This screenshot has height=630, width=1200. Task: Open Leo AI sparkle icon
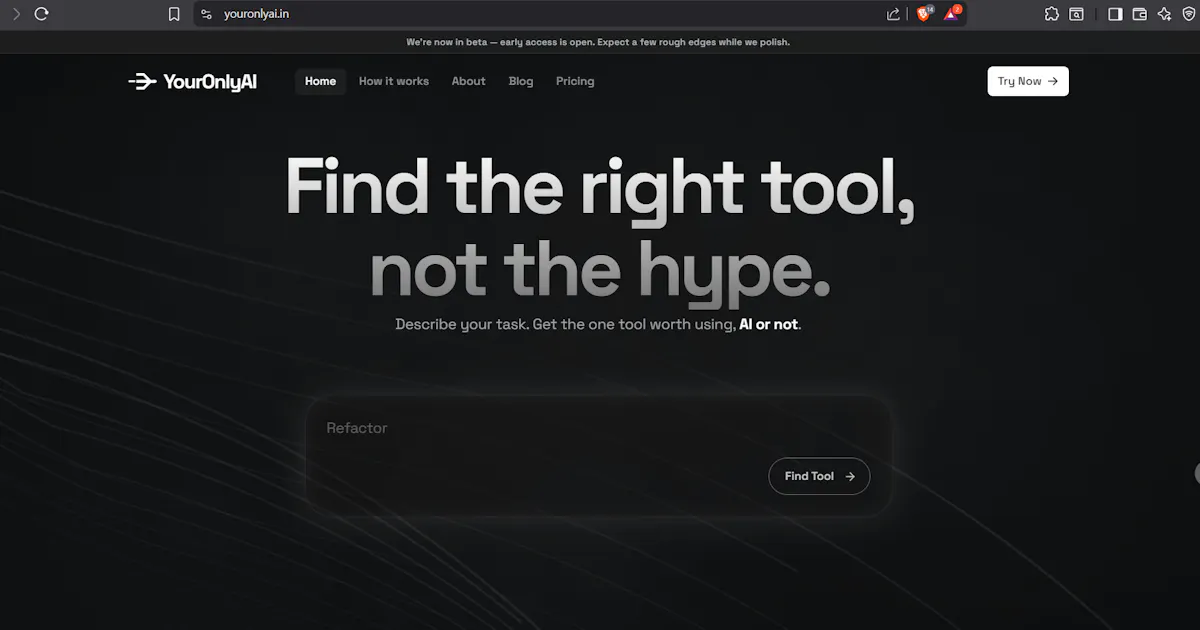pos(1164,14)
